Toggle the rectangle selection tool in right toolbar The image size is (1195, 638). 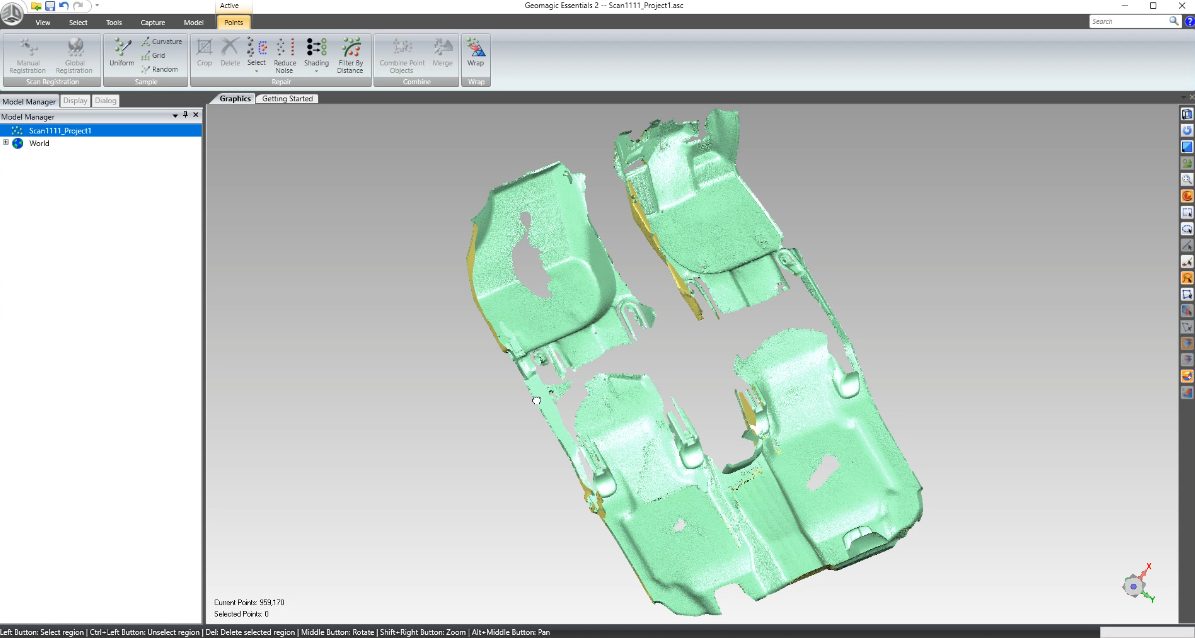(x=1187, y=211)
